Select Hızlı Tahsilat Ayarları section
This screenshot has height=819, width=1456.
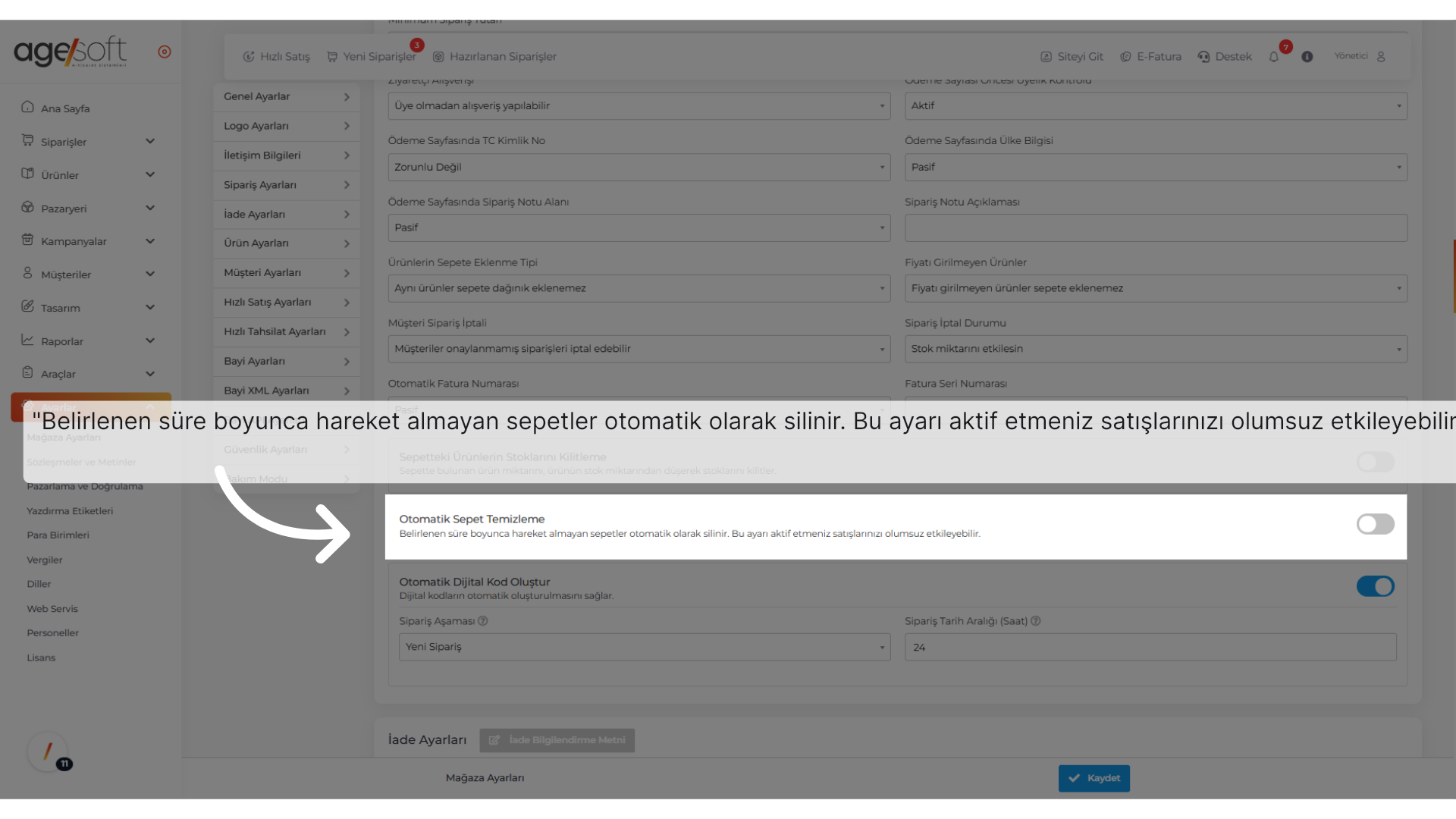287,332
